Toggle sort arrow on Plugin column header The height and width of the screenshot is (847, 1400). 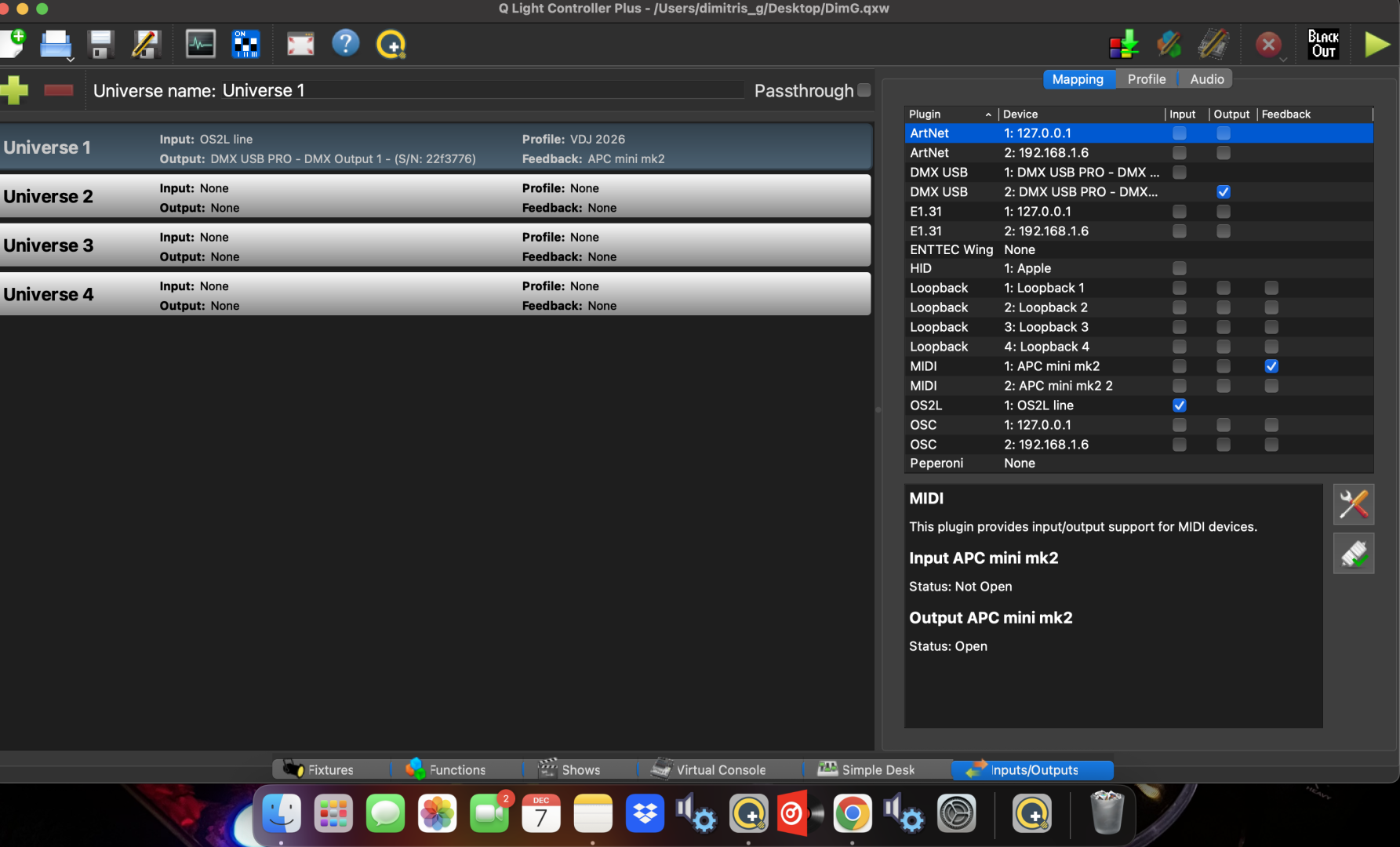click(x=988, y=115)
